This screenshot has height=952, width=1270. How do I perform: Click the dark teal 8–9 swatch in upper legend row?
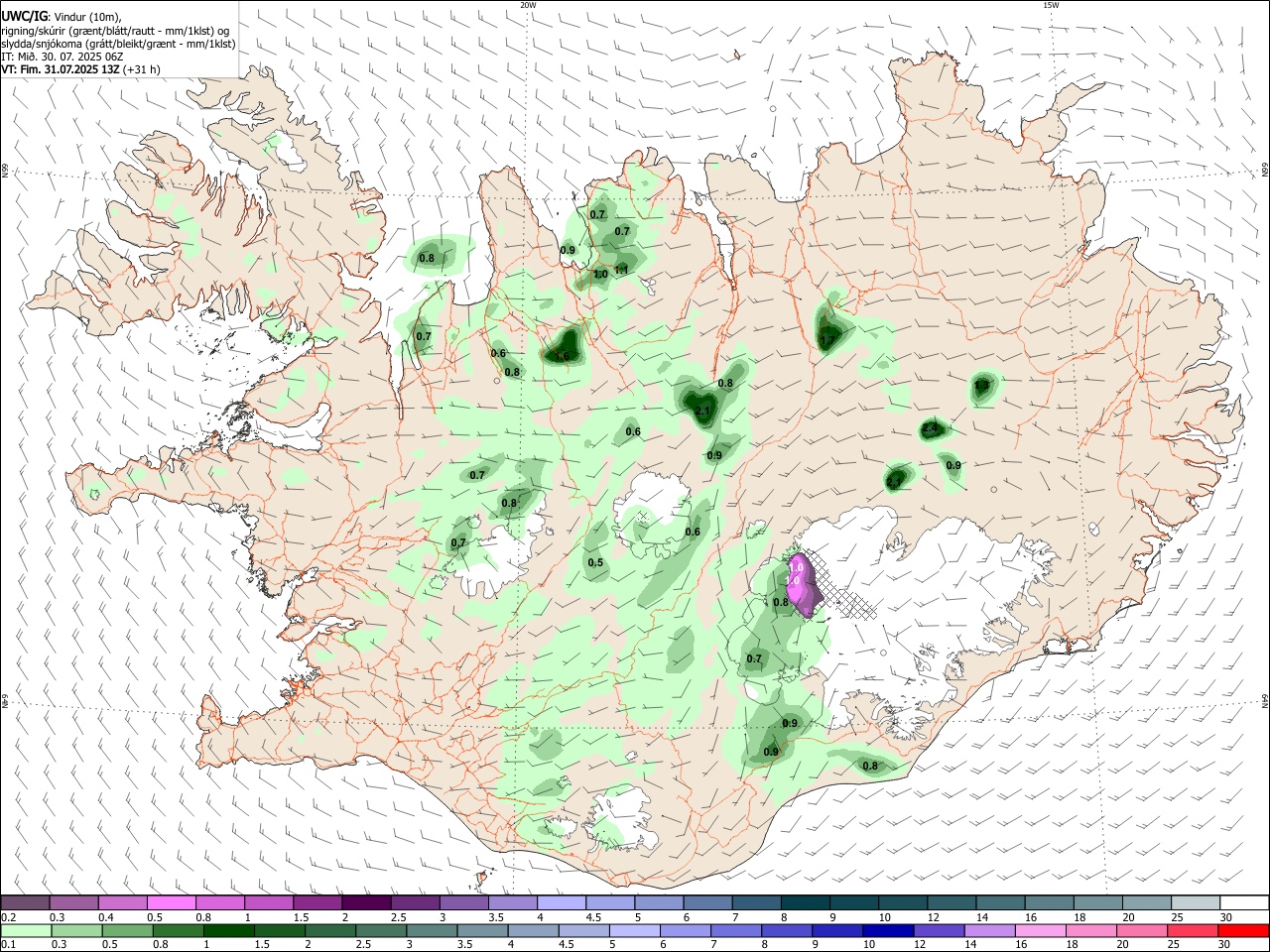804,902
